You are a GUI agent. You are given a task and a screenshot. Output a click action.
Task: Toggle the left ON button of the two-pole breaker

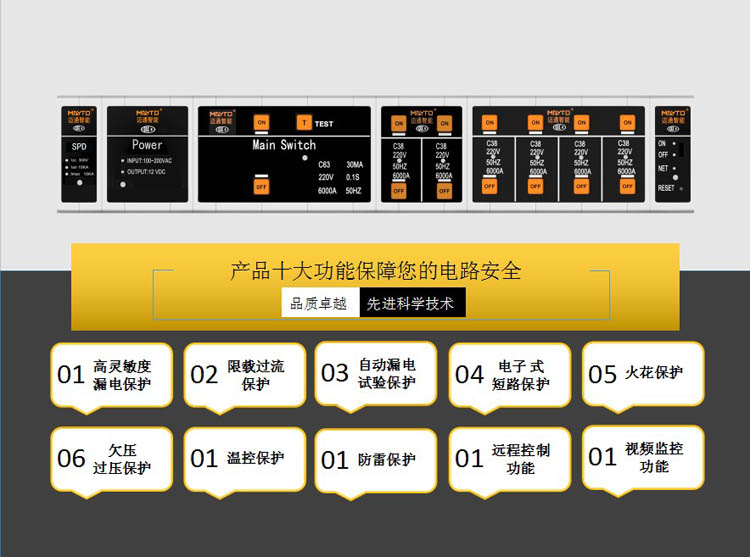(398, 123)
